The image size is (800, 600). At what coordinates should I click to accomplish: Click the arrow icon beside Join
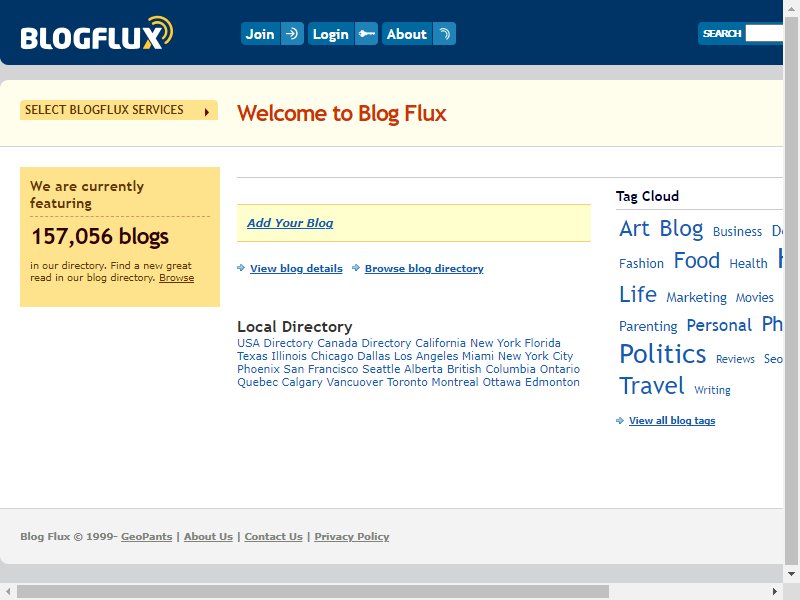pyautogui.click(x=292, y=34)
